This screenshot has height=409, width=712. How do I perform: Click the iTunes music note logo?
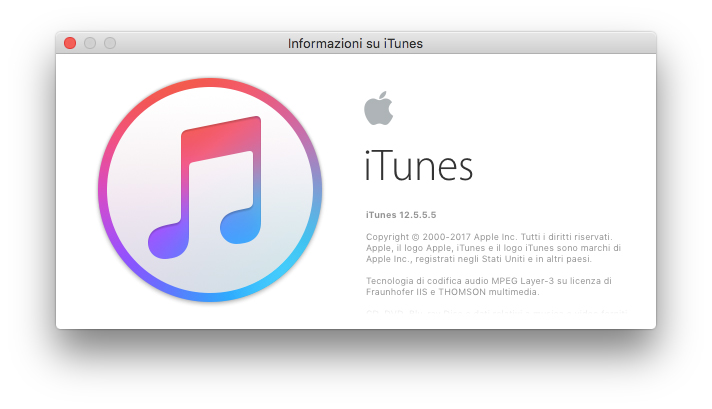(x=210, y=190)
